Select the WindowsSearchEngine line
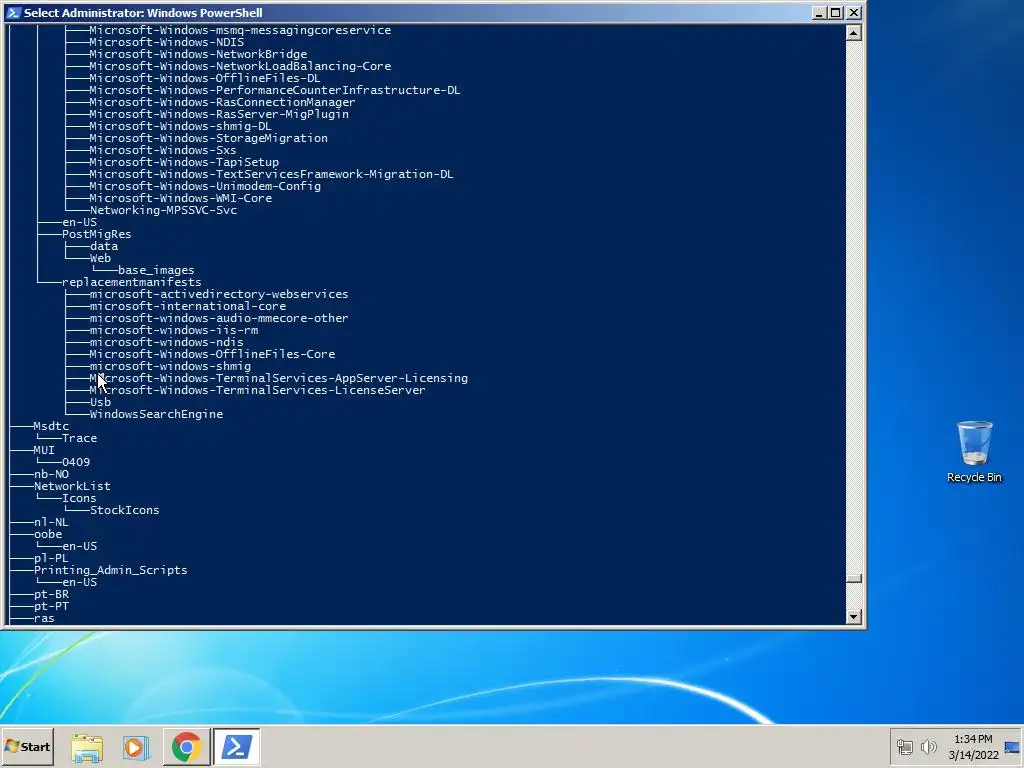The width and height of the screenshot is (1024, 768). pyautogui.click(x=156, y=414)
